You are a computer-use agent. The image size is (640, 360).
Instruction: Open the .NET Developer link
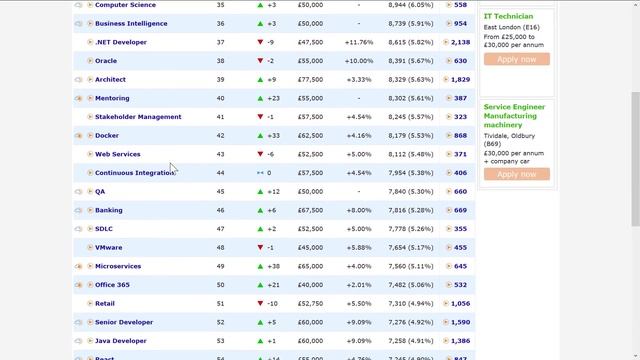pos(121,42)
